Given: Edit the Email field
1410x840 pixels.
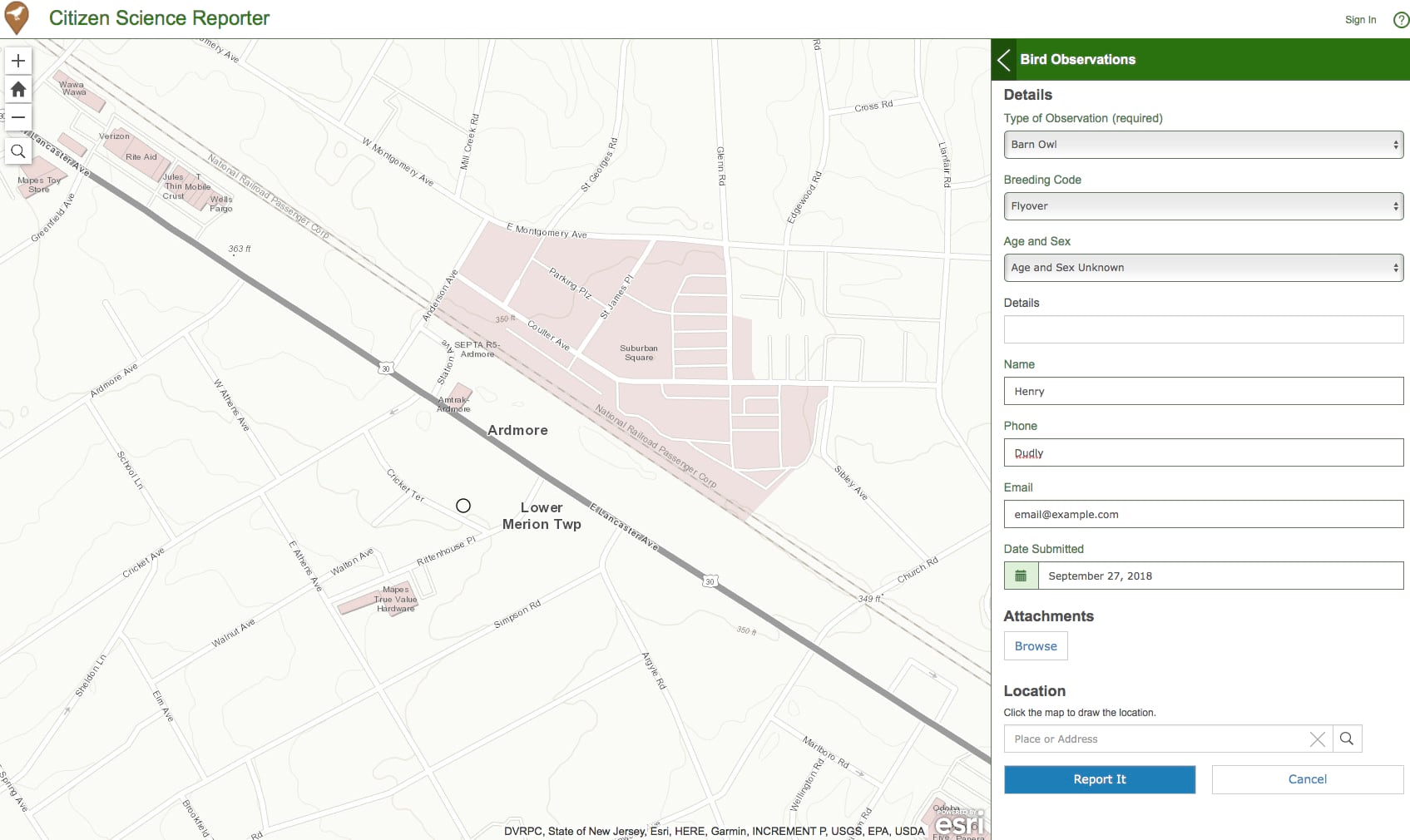Looking at the screenshot, I should (x=1203, y=514).
